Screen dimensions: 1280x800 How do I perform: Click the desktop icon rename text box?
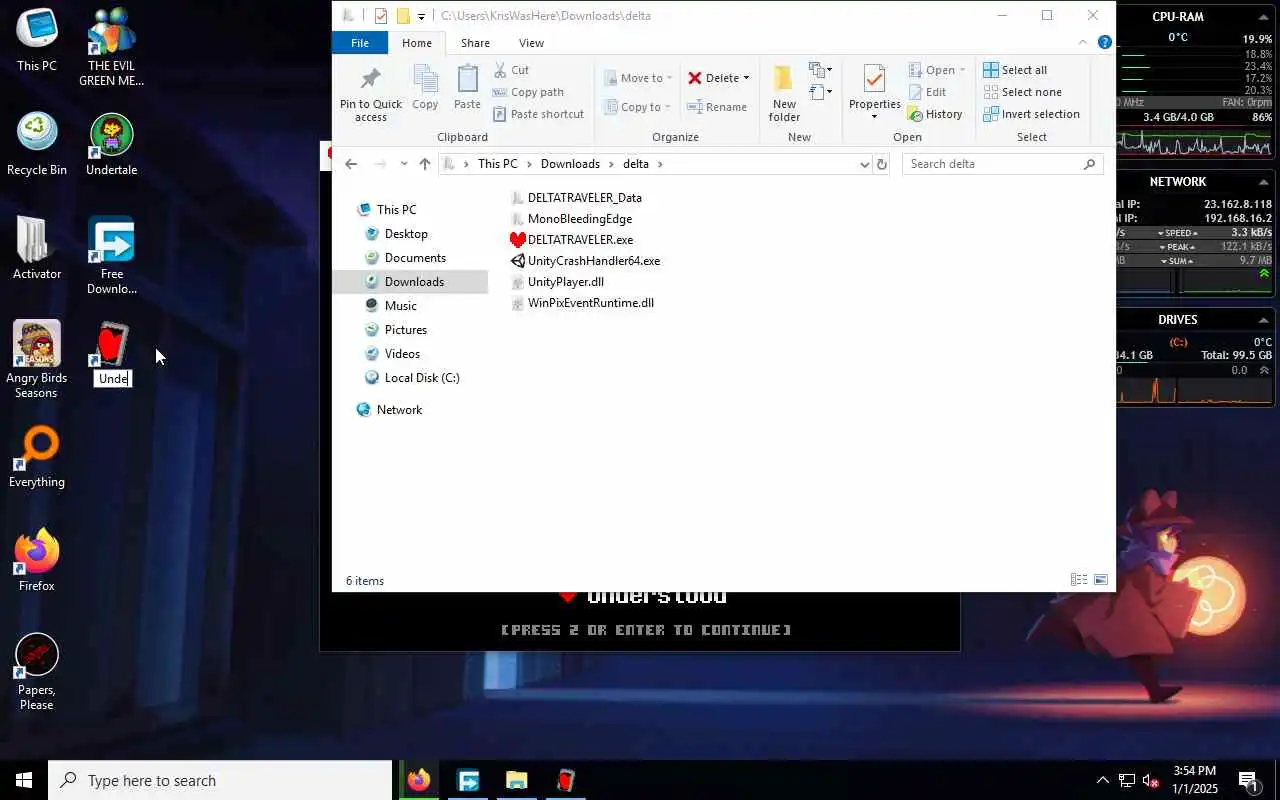113,379
